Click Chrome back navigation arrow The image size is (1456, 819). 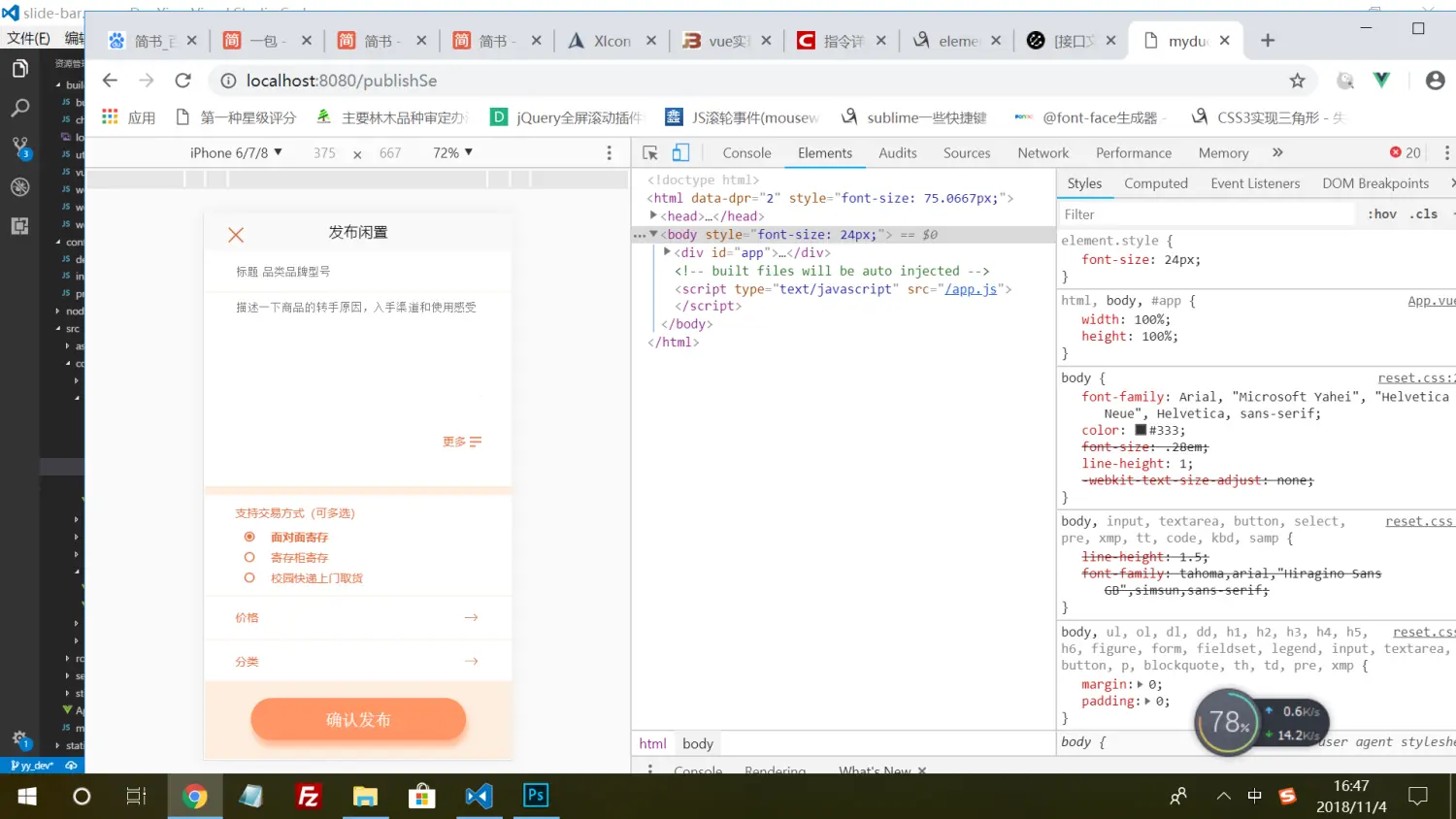pyautogui.click(x=110, y=81)
